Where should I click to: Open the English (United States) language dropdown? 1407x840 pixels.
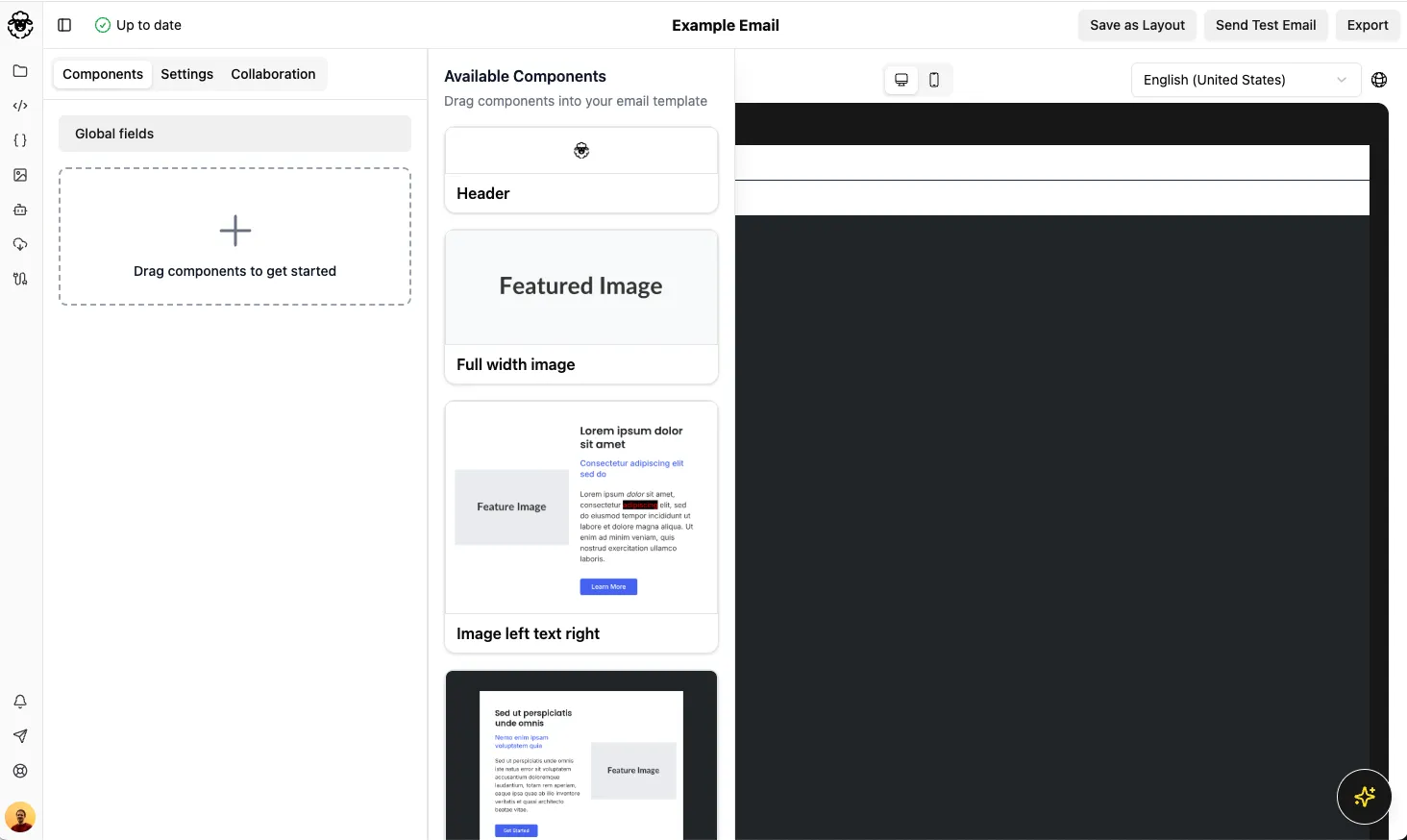(1245, 80)
